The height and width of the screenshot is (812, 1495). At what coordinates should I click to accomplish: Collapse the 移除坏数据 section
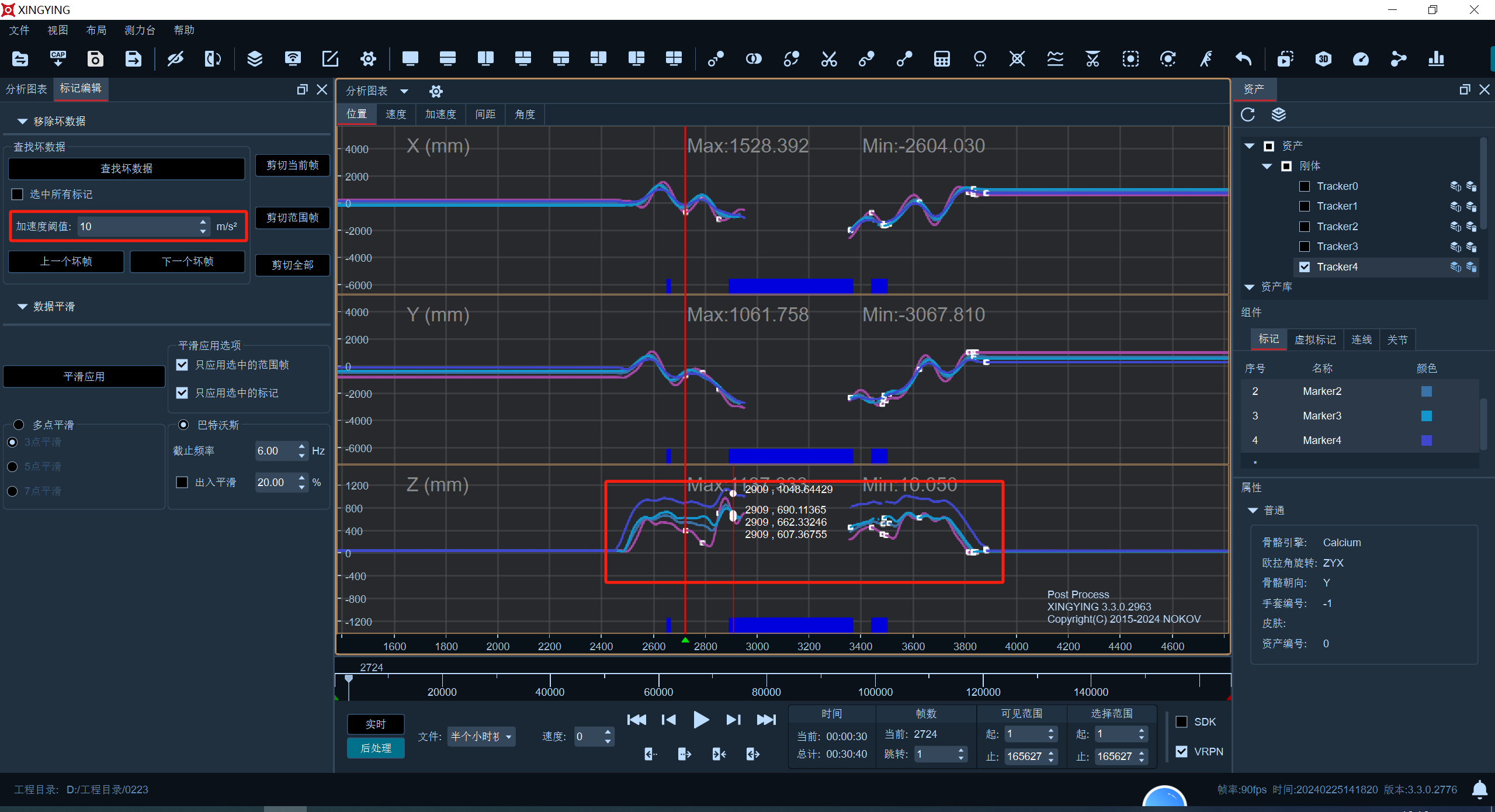pyautogui.click(x=22, y=122)
